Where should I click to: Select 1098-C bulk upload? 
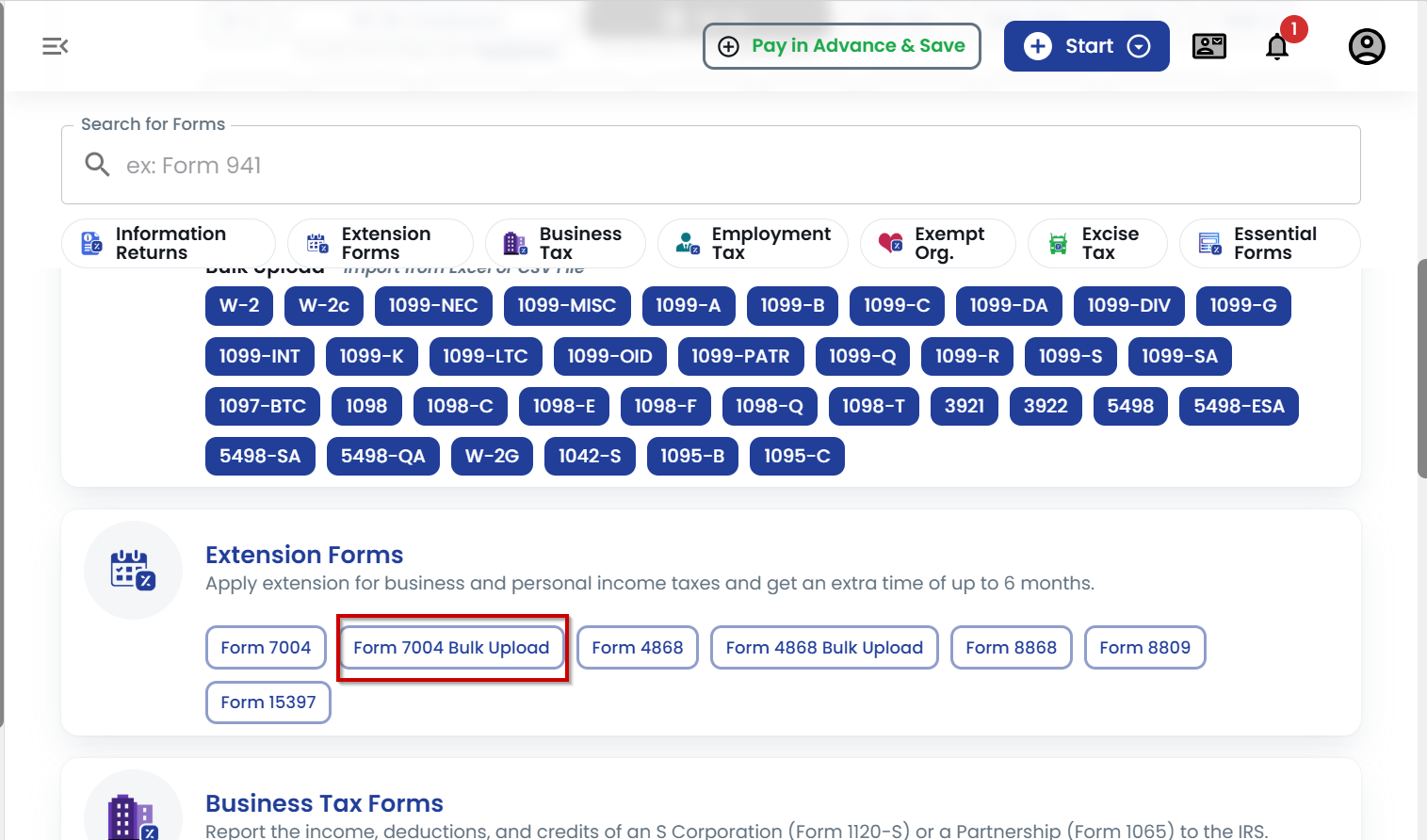pyautogui.click(x=460, y=406)
